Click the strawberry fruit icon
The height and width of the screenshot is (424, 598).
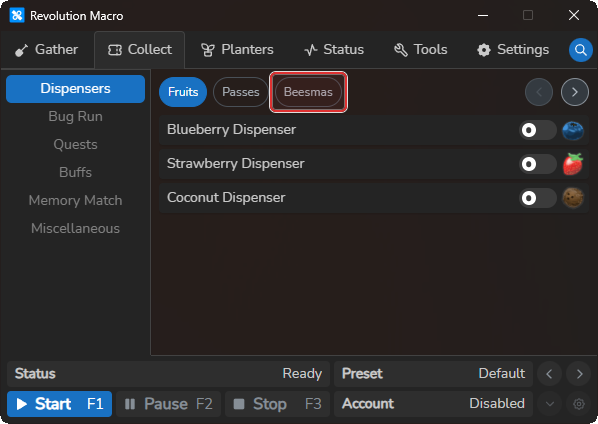[x=573, y=164]
